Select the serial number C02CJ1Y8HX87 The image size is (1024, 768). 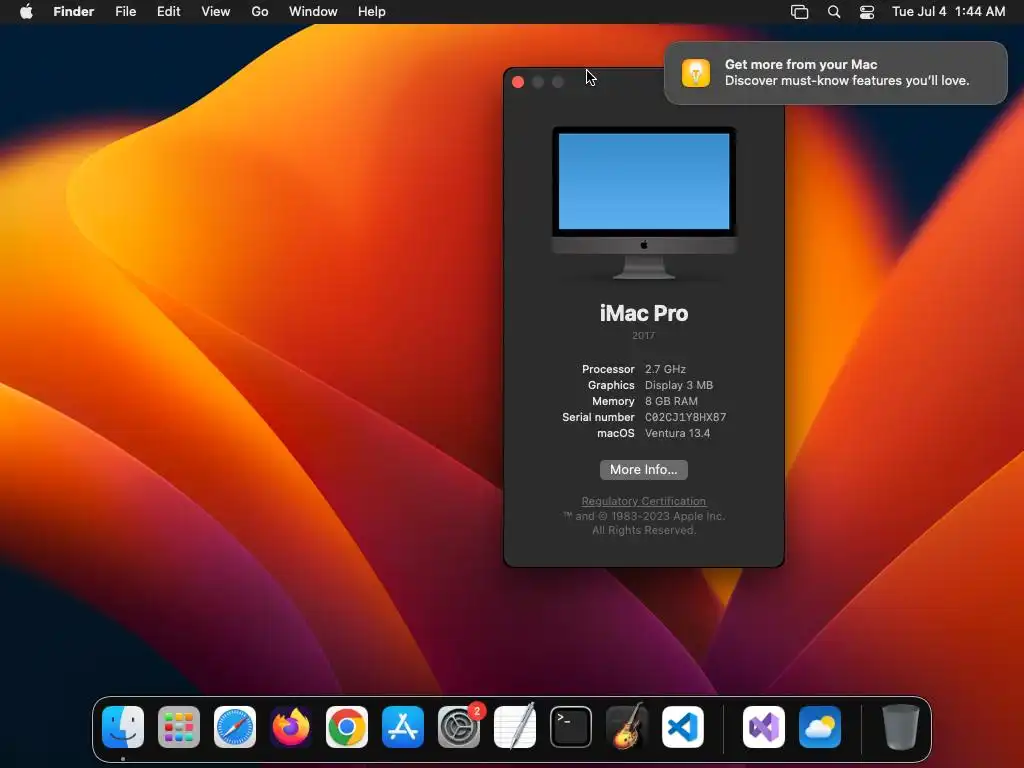coord(685,417)
